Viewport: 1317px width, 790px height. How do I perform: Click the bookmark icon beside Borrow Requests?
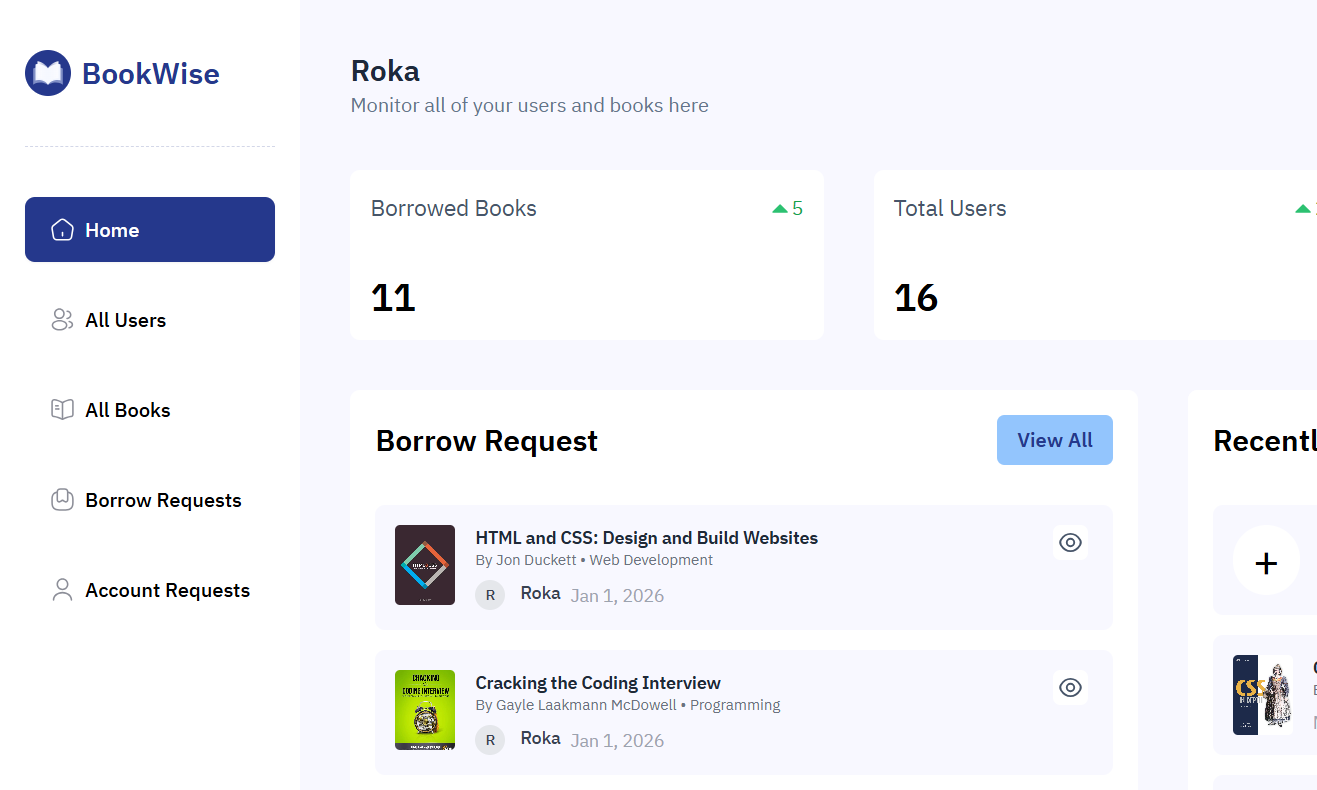coord(61,499)
